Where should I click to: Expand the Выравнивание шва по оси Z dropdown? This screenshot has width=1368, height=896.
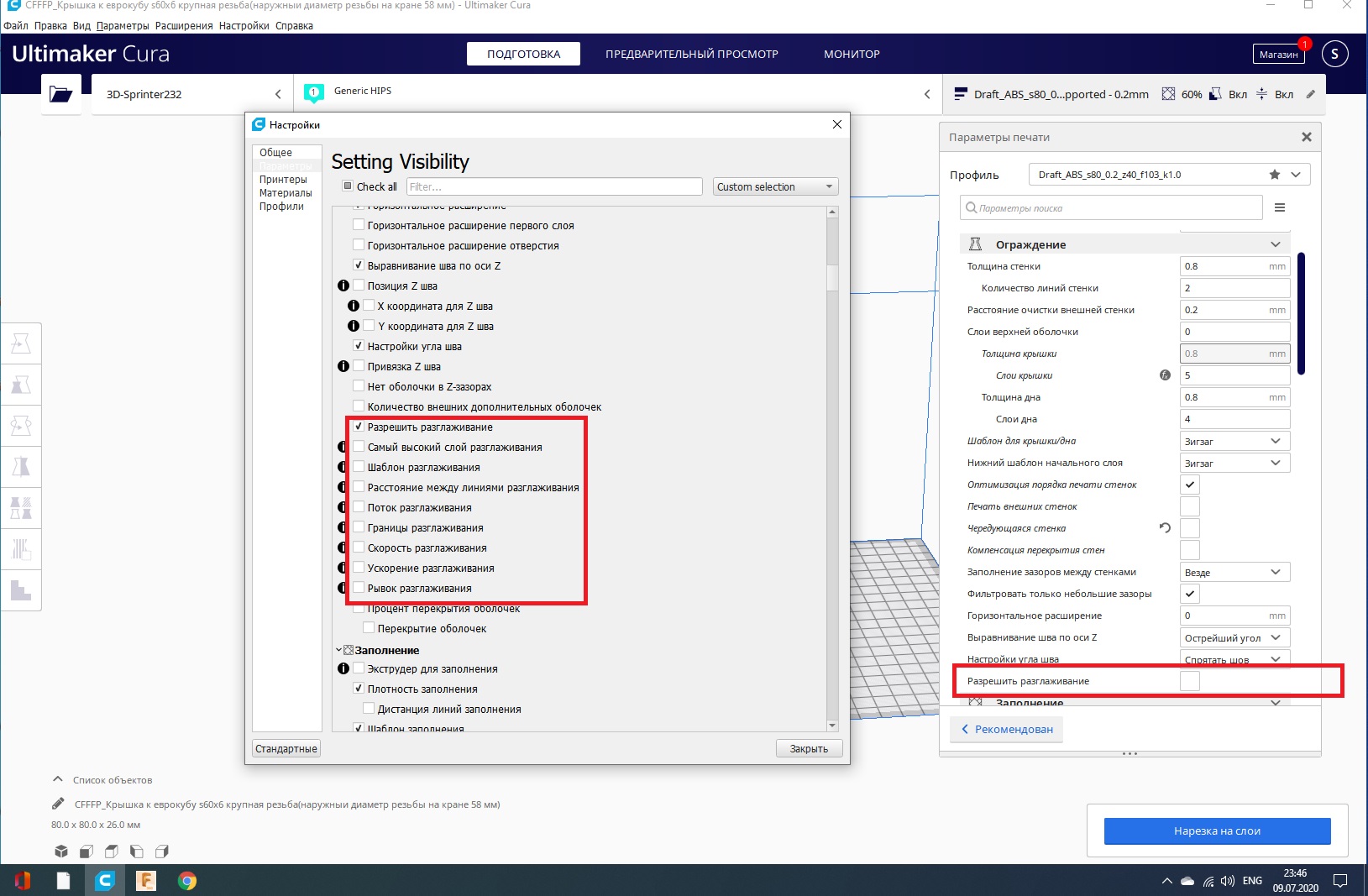point(1234,637)
